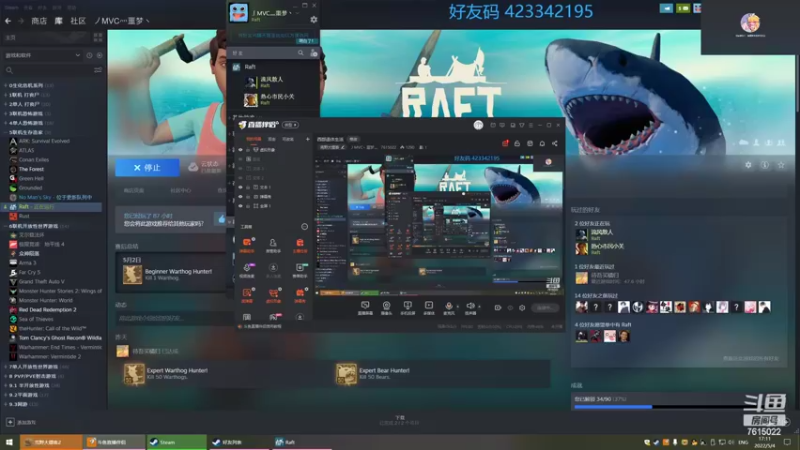Click the library search field
Screen dimensions: 800x450
(48, 70)
